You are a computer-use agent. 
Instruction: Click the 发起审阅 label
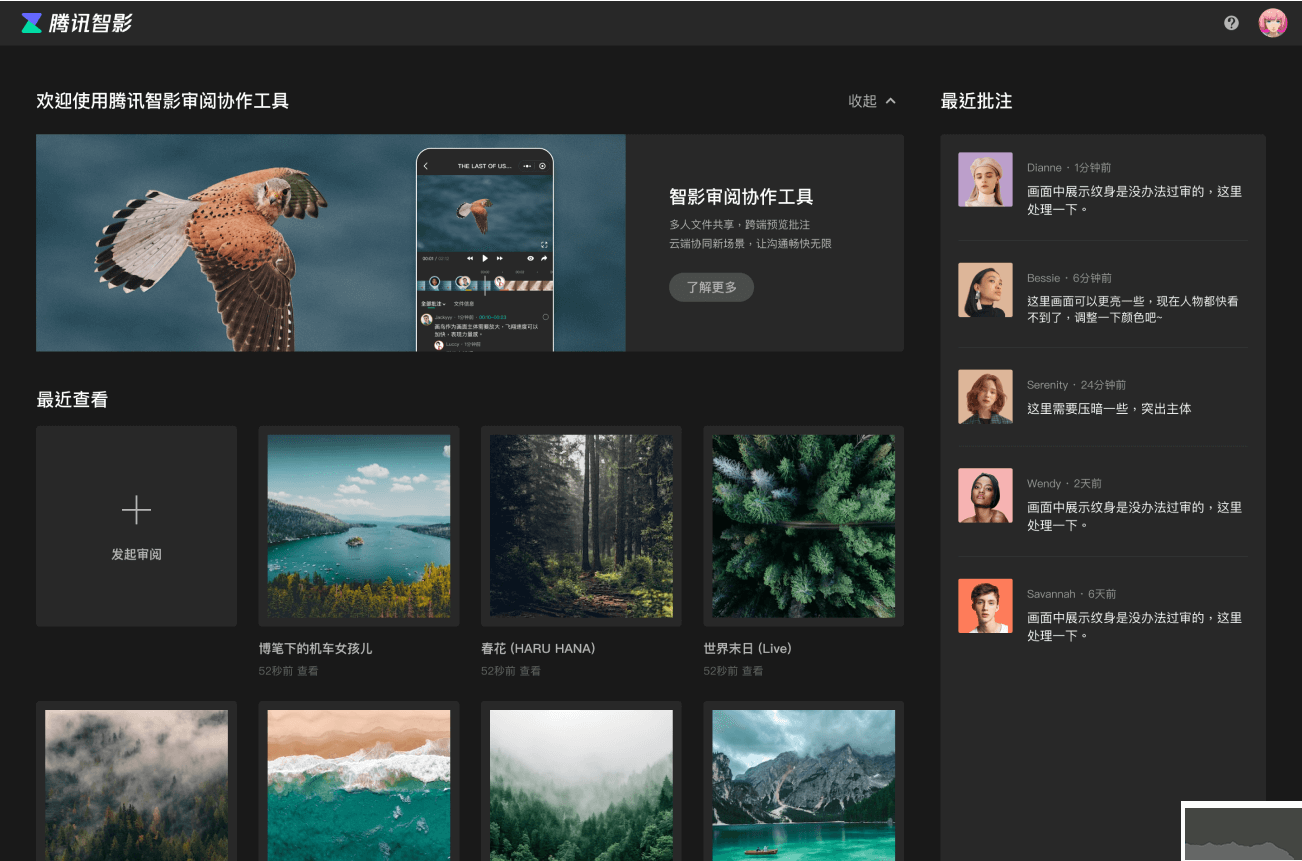pos(136,554)
